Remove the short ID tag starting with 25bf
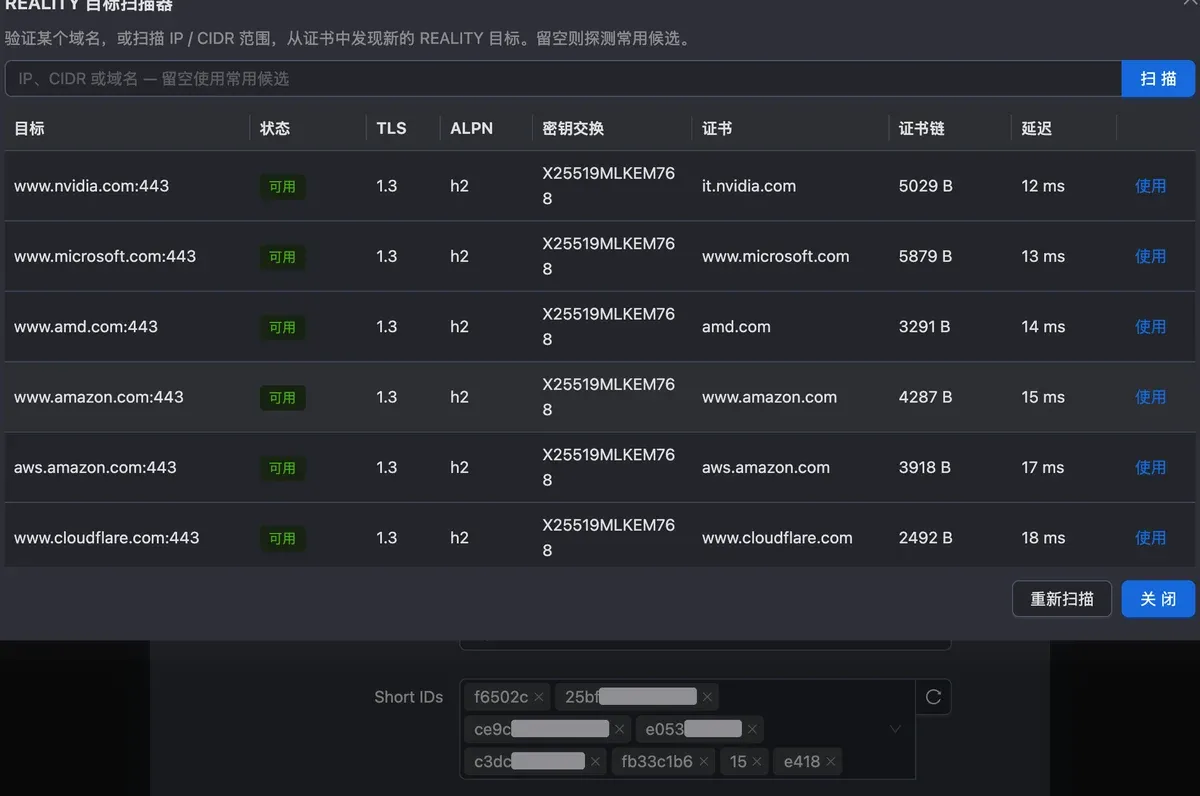The image size is (1200, 796). click(707, 697)
